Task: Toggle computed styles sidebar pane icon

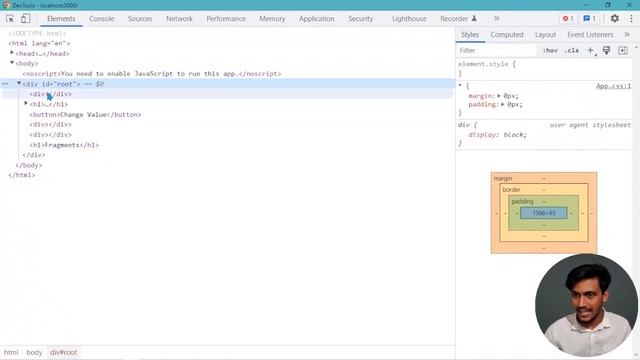Action: 623,50
